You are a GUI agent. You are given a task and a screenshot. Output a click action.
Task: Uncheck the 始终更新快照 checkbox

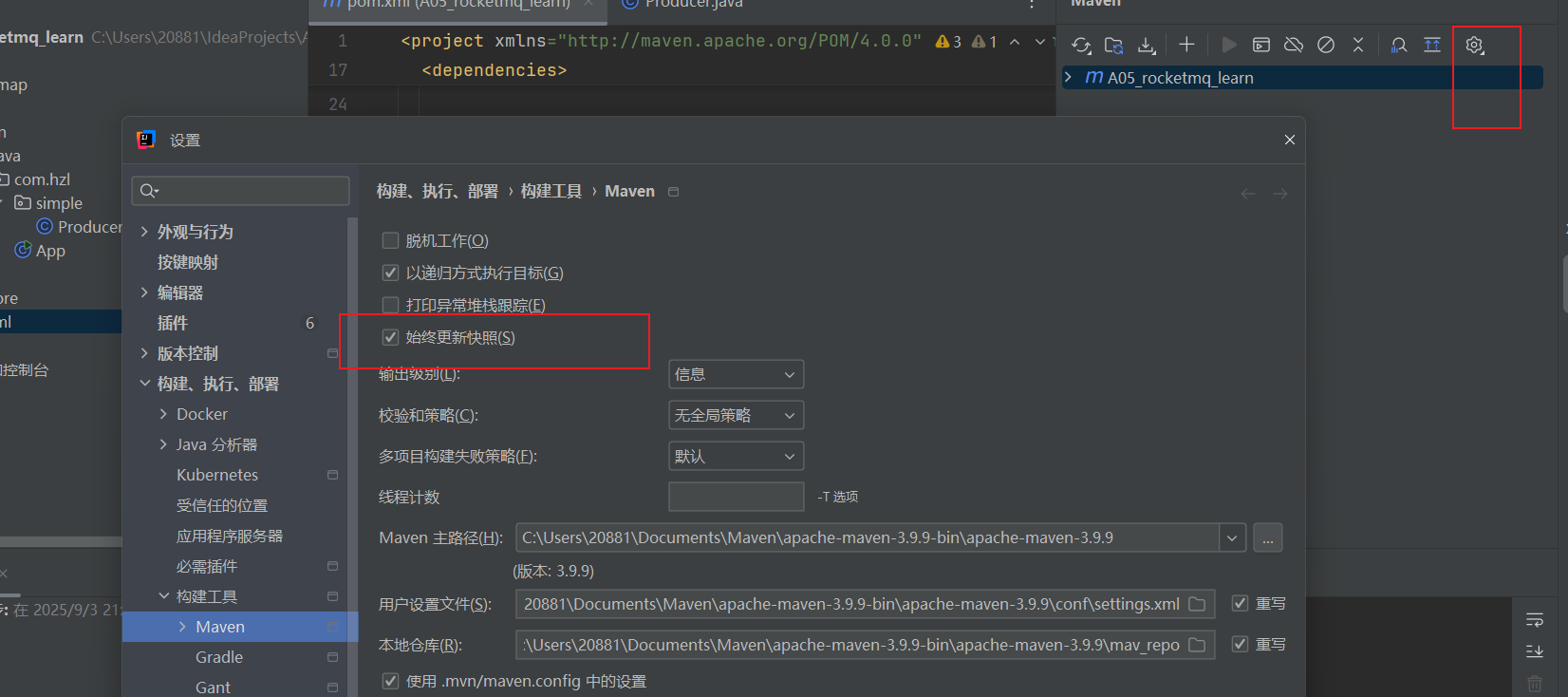pyautogui.click(x=390, y=337)
